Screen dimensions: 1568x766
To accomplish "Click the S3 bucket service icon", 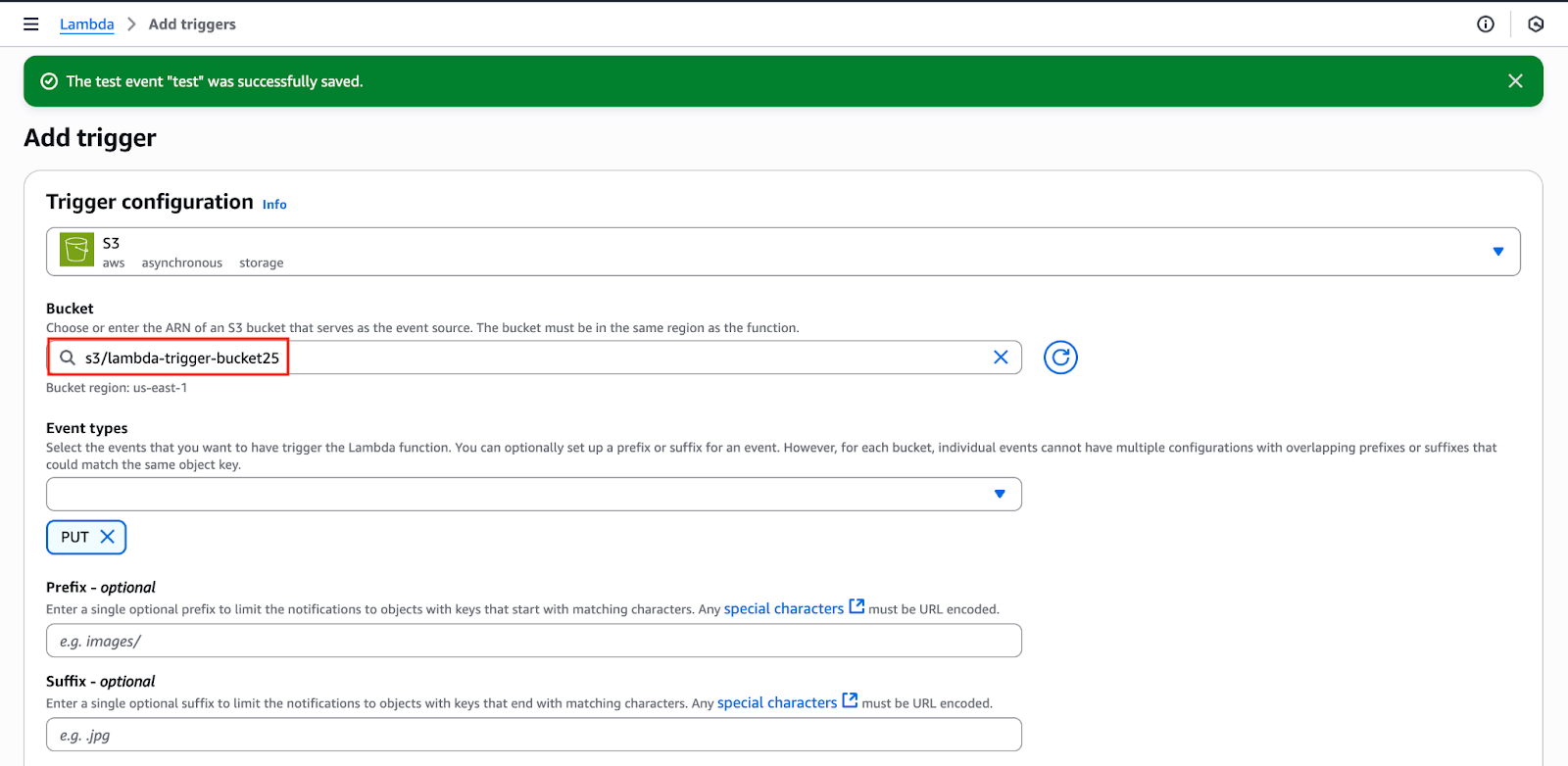I will pos(77,250).
